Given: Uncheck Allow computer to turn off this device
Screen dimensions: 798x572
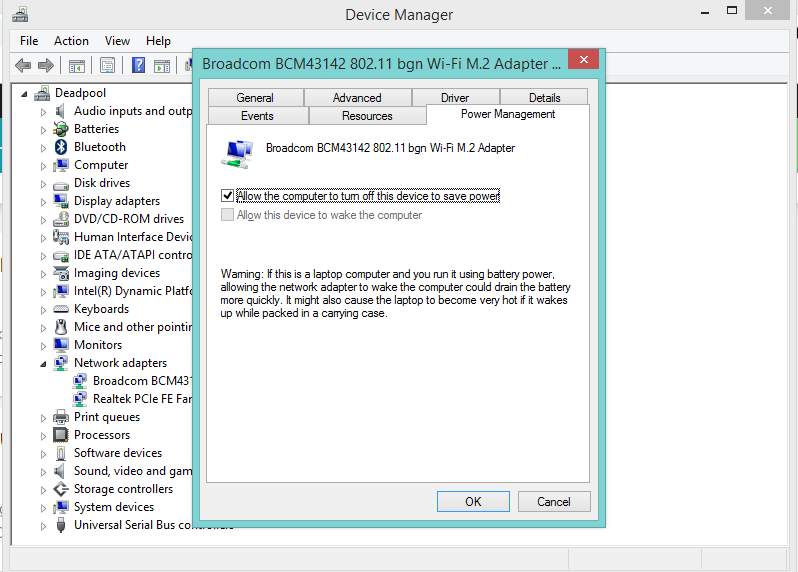Looking at the screenshot, I should tap(227, 196).
